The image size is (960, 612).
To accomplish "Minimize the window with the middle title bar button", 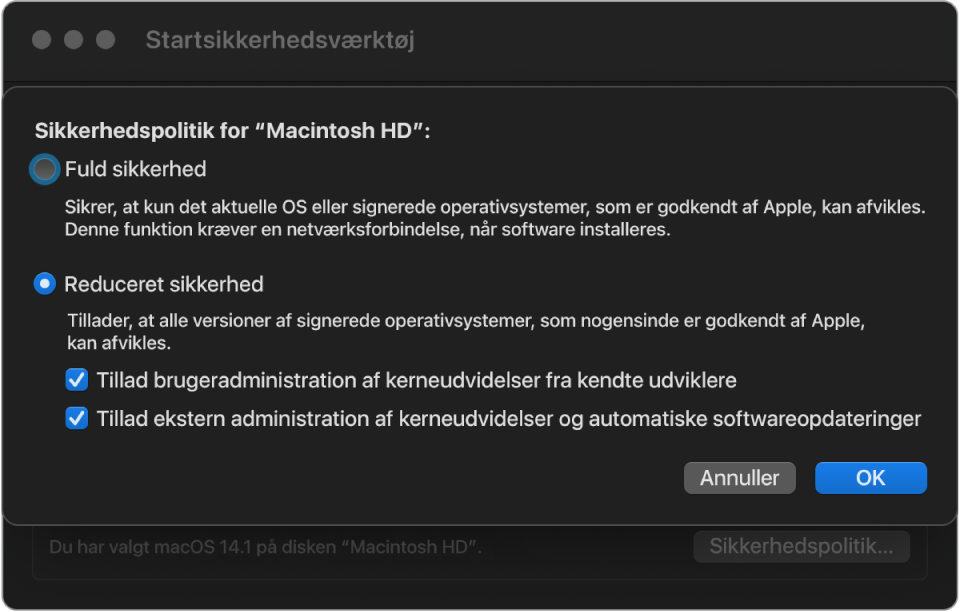I will coord(73,40).
